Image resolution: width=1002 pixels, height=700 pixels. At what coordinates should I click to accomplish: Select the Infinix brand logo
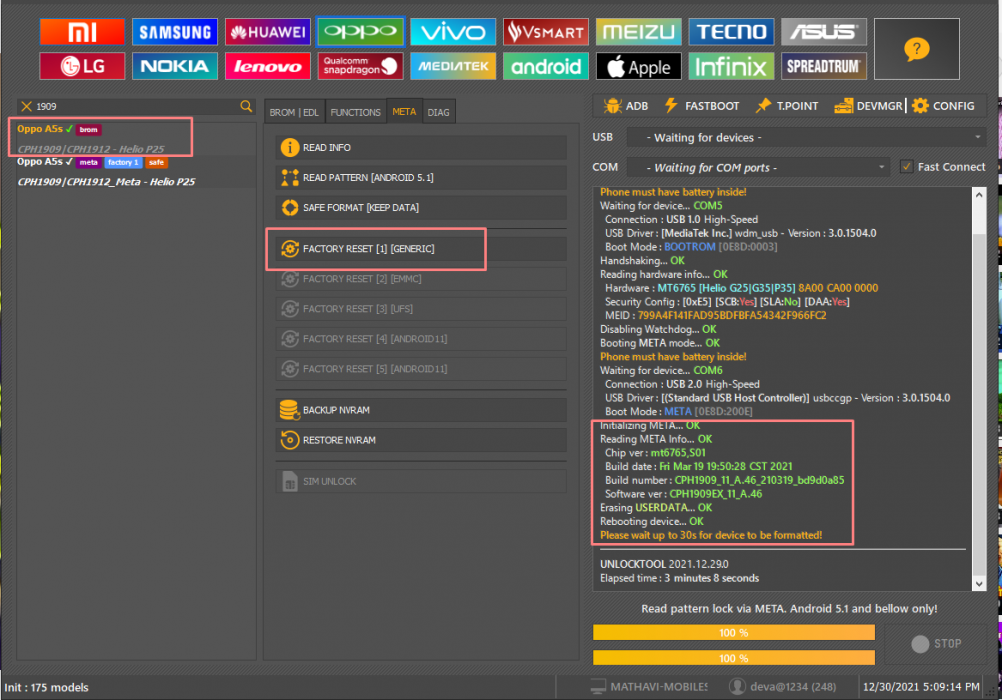tap(731, 66)
